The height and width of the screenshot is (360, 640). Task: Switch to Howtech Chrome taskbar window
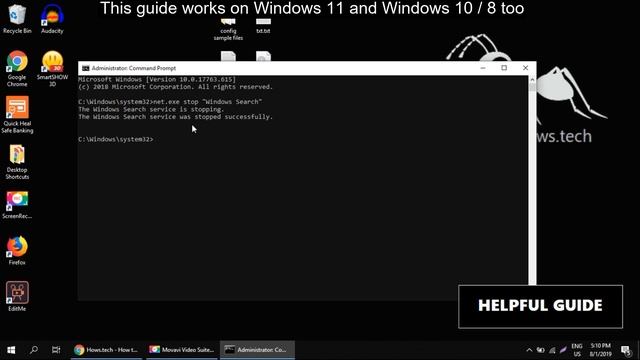tap(106, 350)
